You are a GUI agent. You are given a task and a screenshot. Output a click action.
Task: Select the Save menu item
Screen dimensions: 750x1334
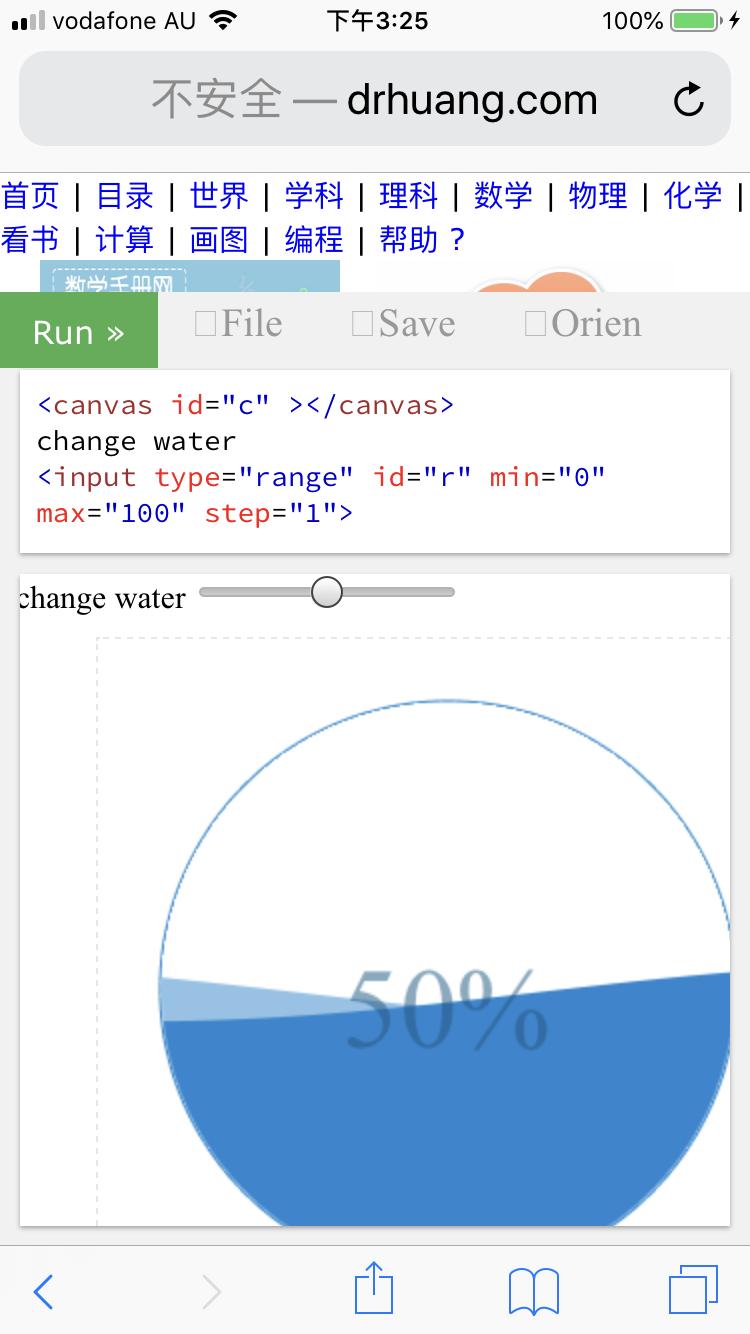point(404,324)
